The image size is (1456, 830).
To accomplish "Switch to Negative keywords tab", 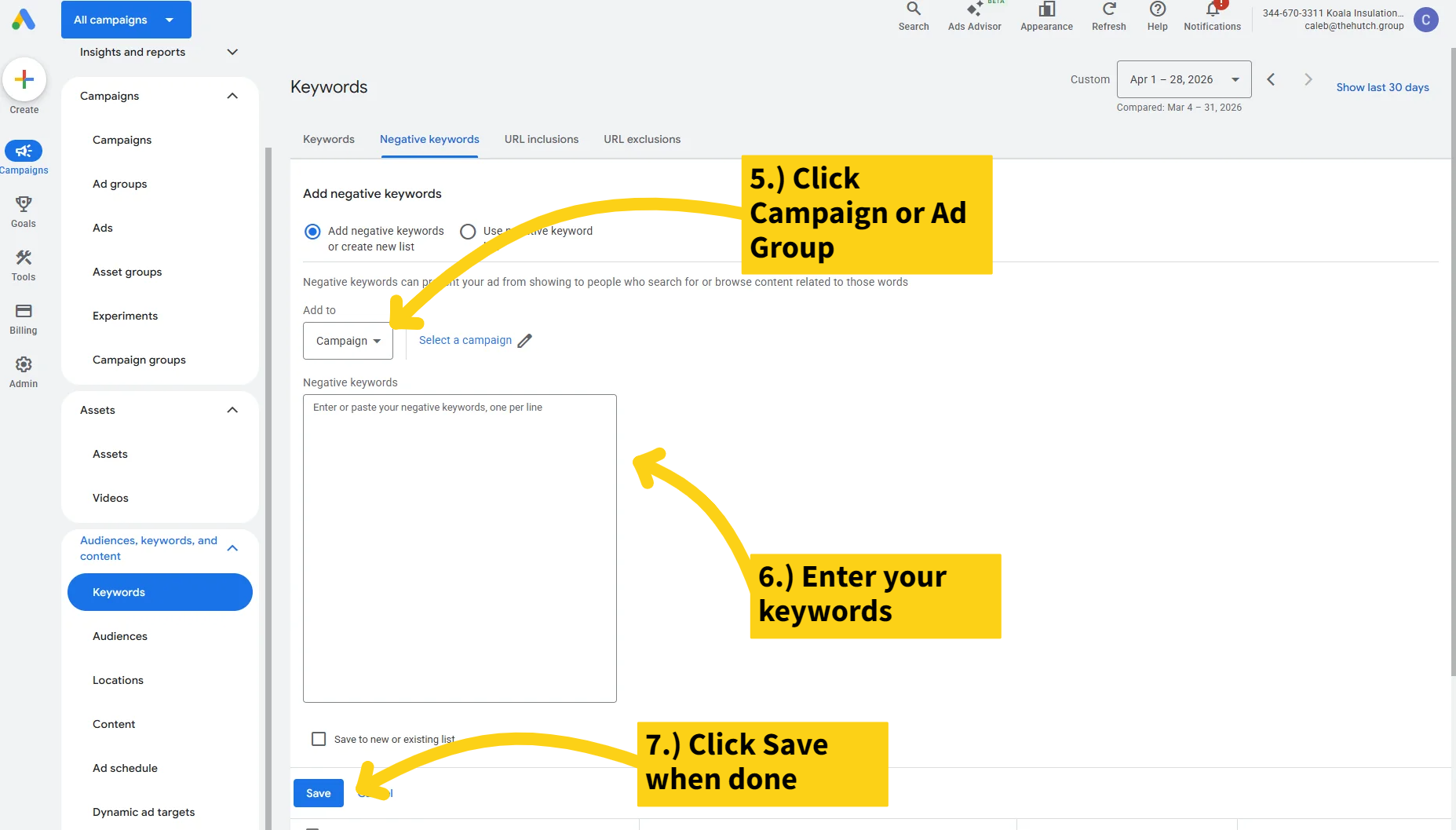I will click(429, 139).
